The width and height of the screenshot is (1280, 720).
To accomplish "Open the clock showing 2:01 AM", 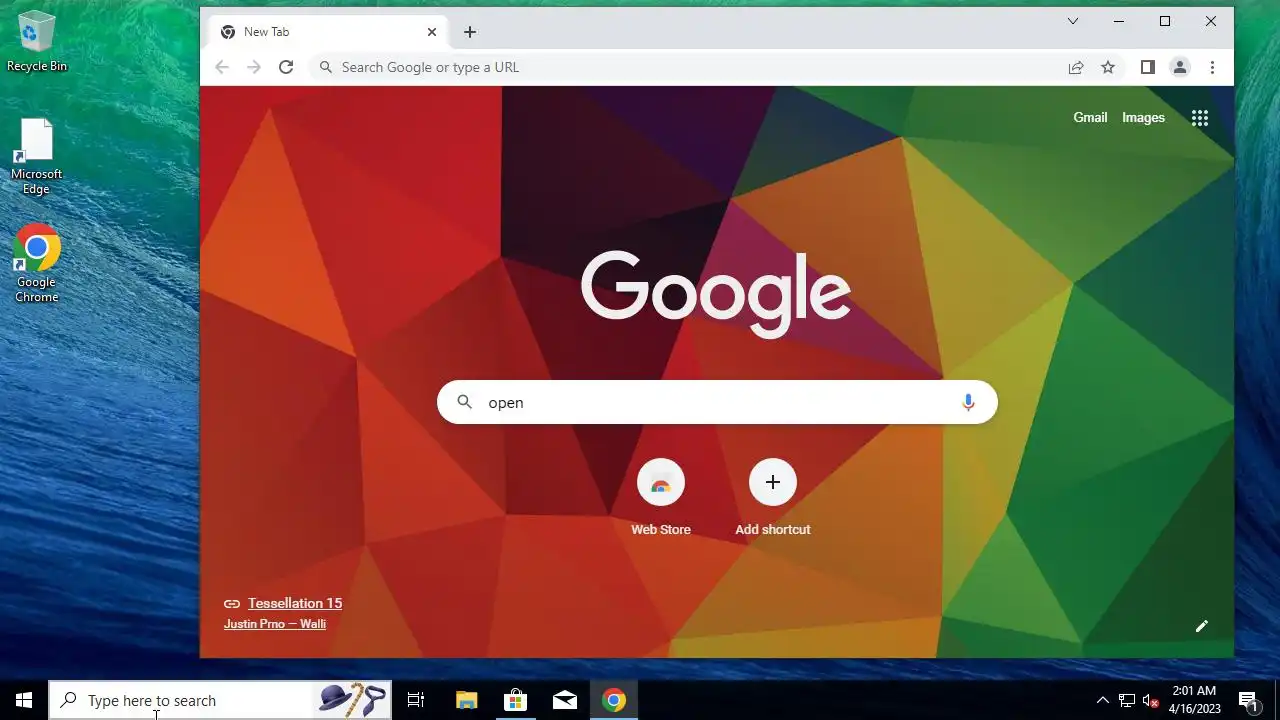I will [1194, 700].
